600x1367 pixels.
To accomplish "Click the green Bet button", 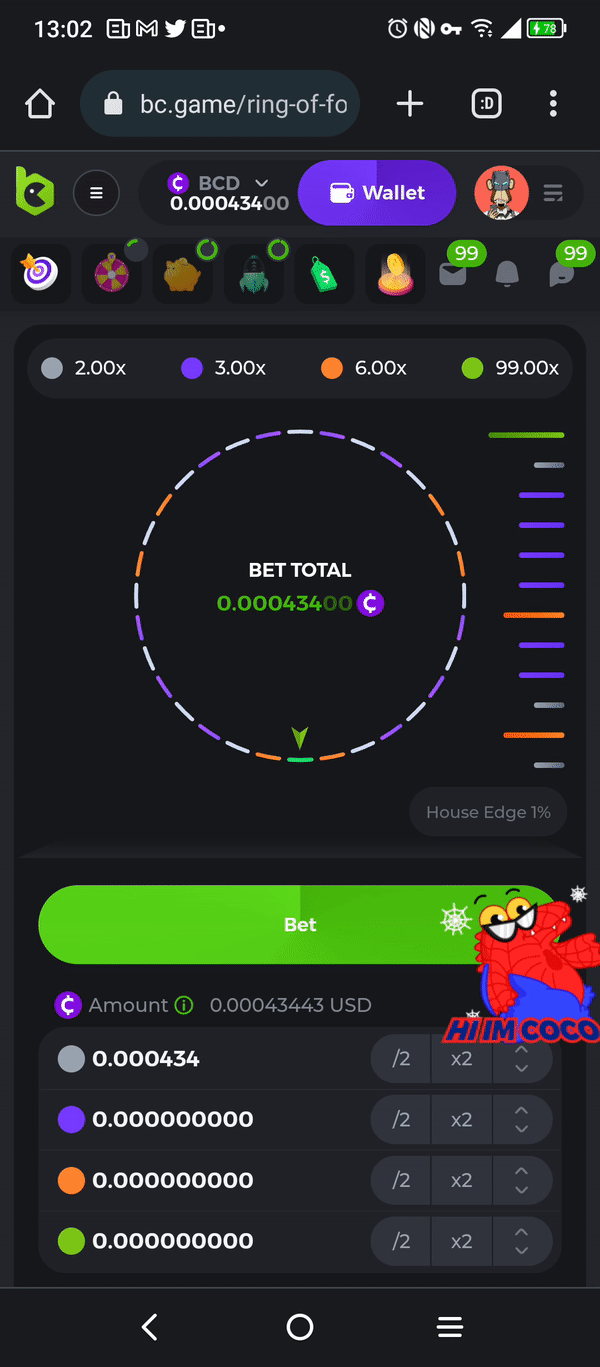I will [x=300, y=925].
